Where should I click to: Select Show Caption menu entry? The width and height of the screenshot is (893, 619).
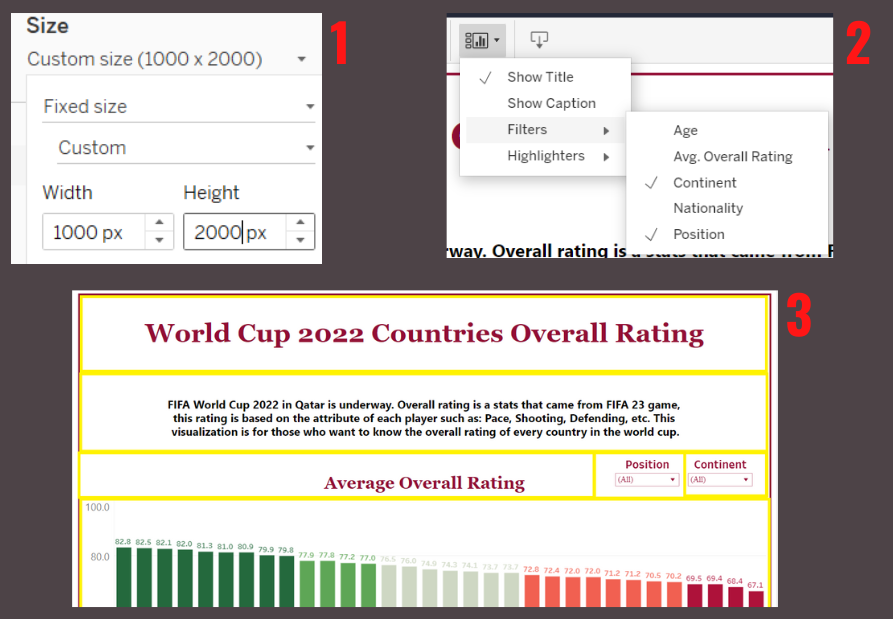click(551, 103)
